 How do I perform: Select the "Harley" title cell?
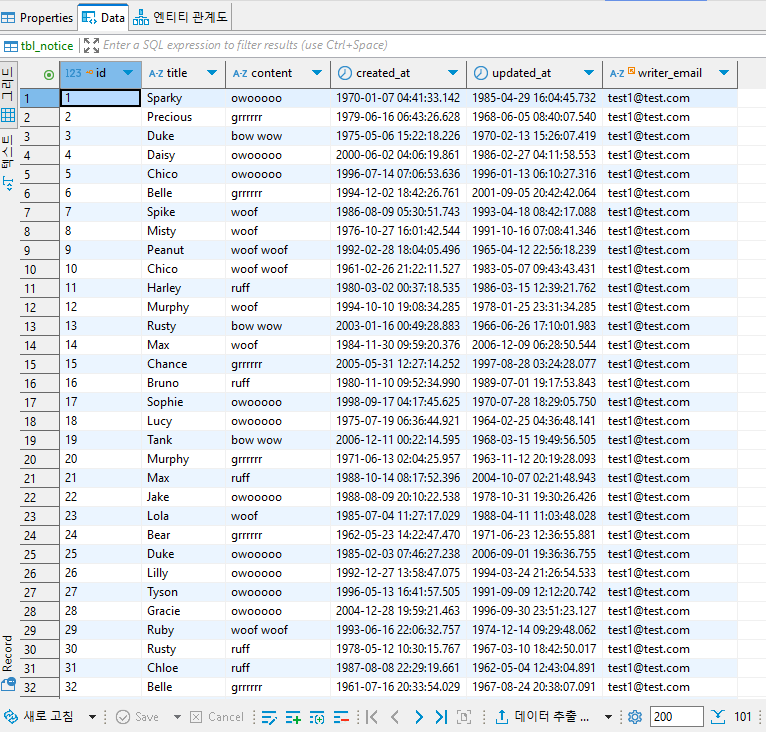click(184, 288)
